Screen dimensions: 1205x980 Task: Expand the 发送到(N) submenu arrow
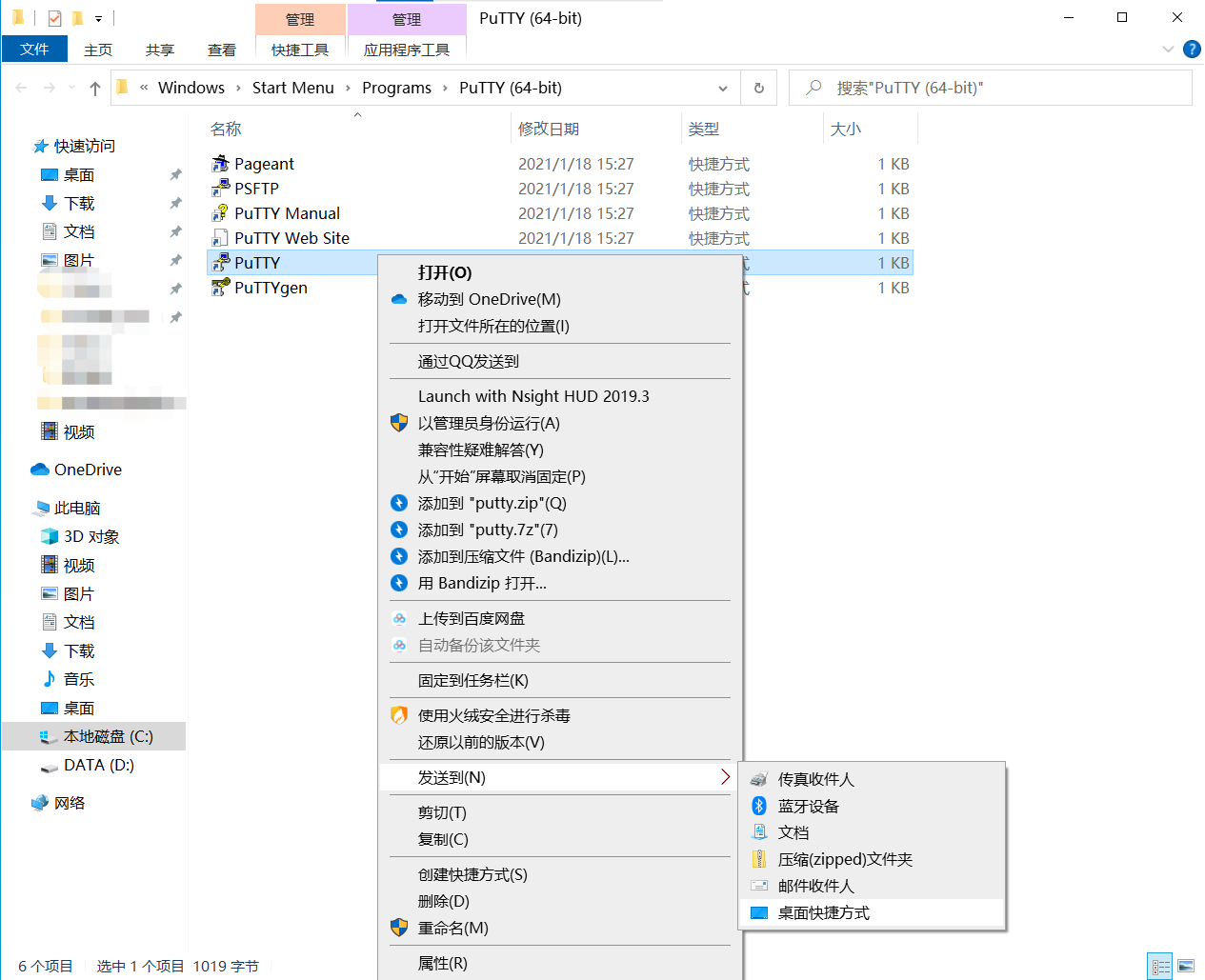pos(725,777)
